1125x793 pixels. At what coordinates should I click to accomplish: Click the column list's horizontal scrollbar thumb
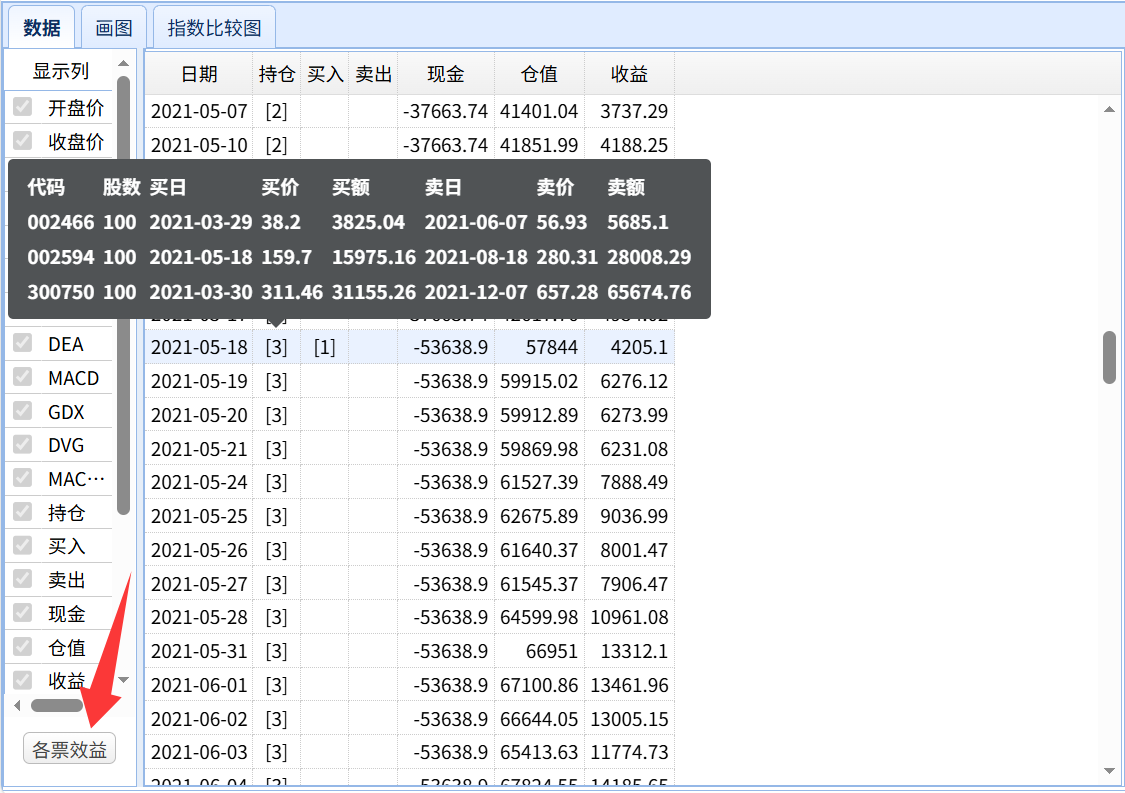tap(57, 705)
